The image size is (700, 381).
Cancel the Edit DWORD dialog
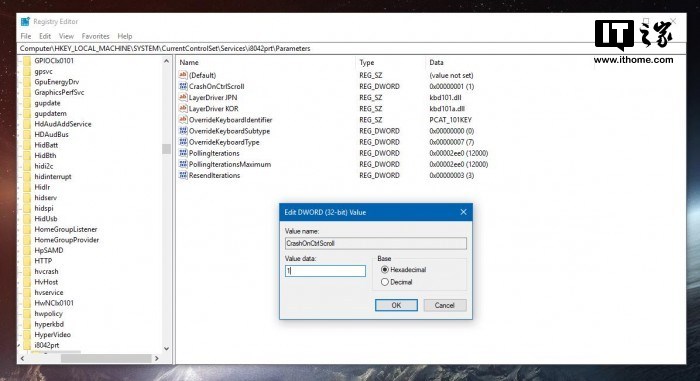coord(445,306)
